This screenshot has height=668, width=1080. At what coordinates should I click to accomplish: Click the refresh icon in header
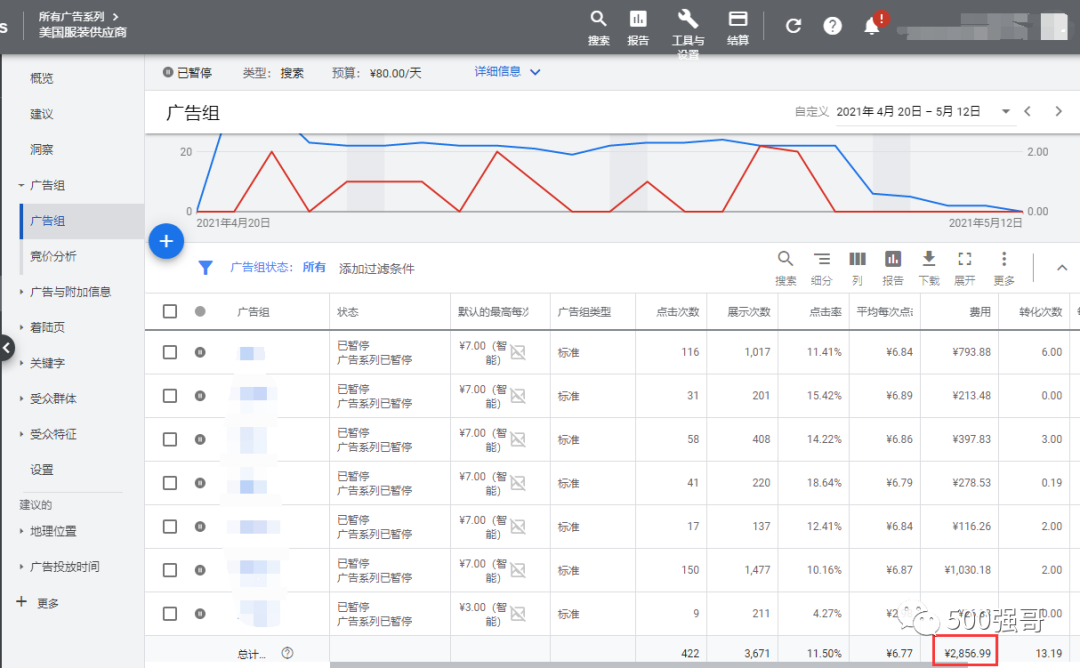[x=793, y=26]
